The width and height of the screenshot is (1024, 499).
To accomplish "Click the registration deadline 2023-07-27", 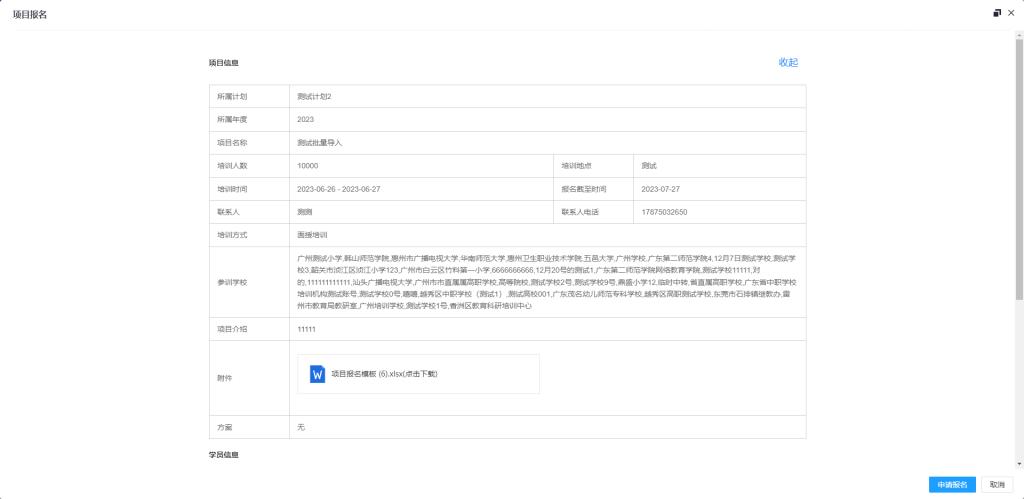I will [x=660, y=189].
